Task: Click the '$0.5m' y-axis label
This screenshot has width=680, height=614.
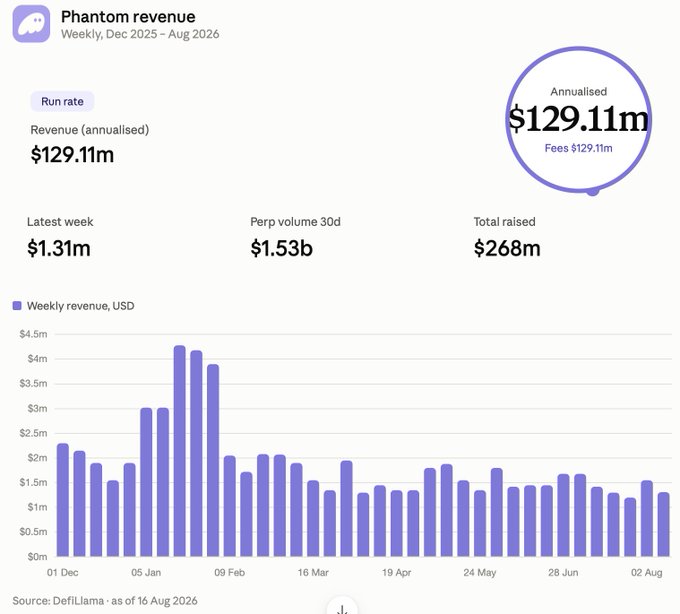Action: pos(33,532)
